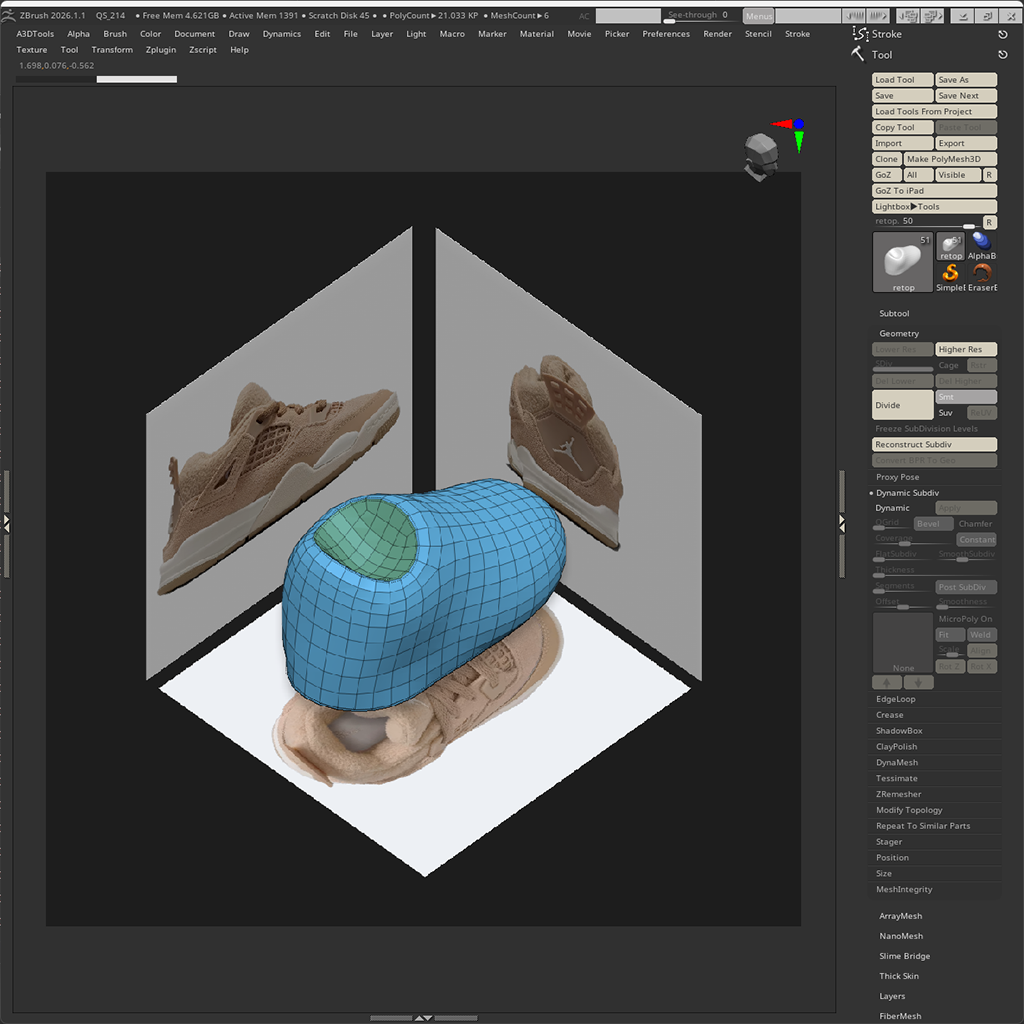
Task: Click the Tool palette icon
Action: click(x=857, y=55)
